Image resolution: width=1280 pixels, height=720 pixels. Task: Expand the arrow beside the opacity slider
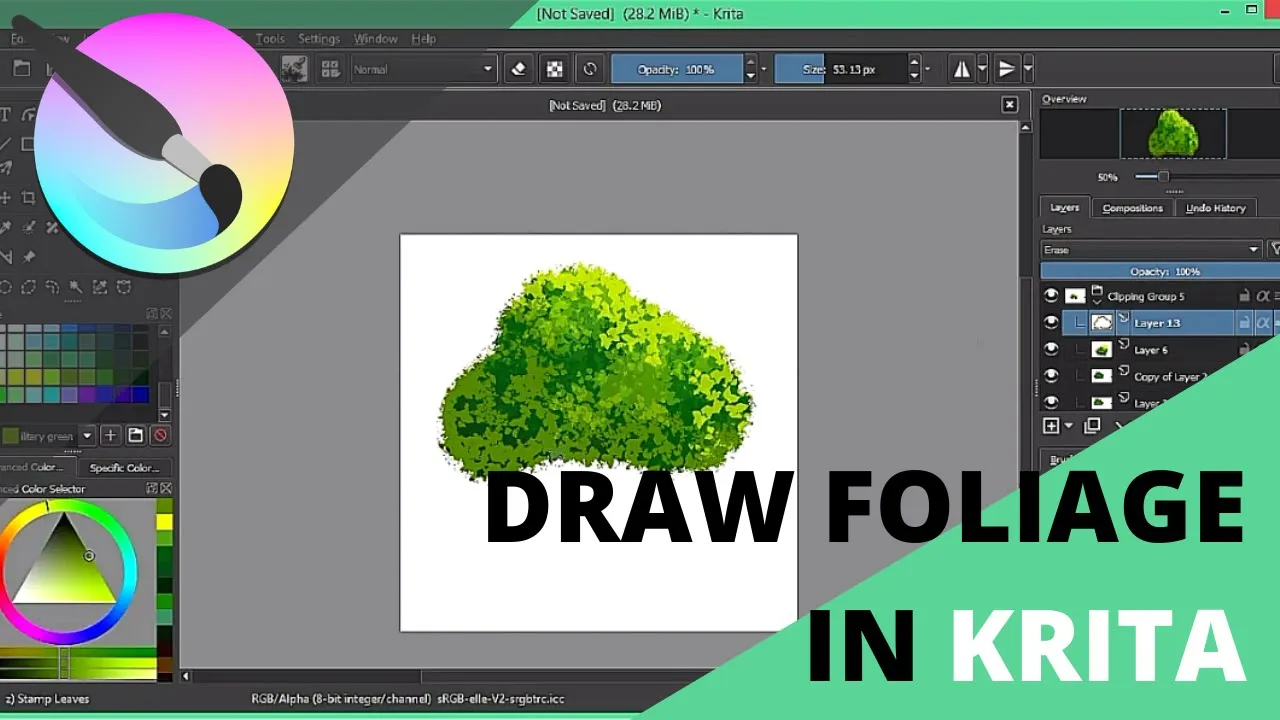pyautogui.click(x=764, y=70)
